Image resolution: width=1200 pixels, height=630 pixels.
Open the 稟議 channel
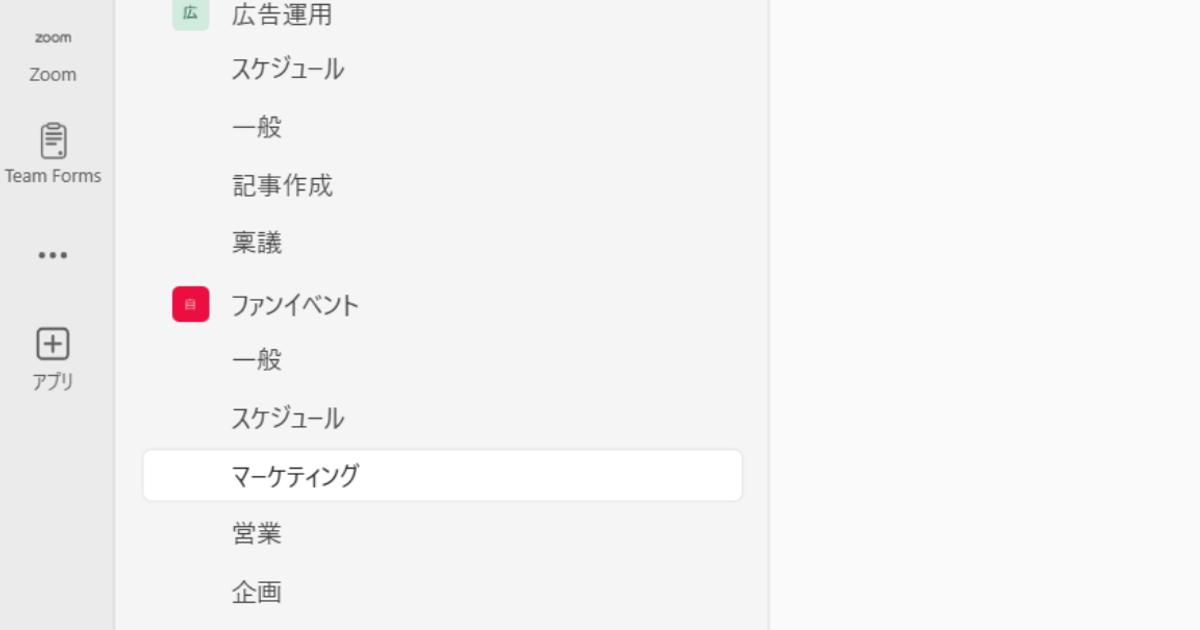pyautogui.click(x=256, y=242)
